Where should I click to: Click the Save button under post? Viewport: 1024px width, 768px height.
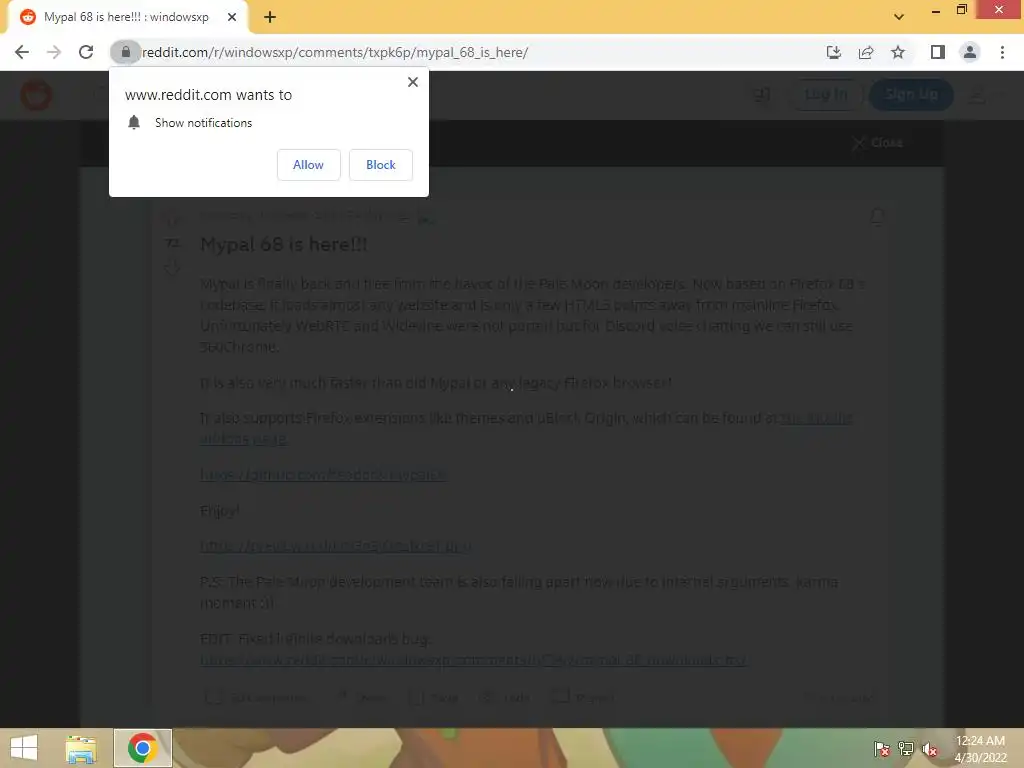point(434,697)
